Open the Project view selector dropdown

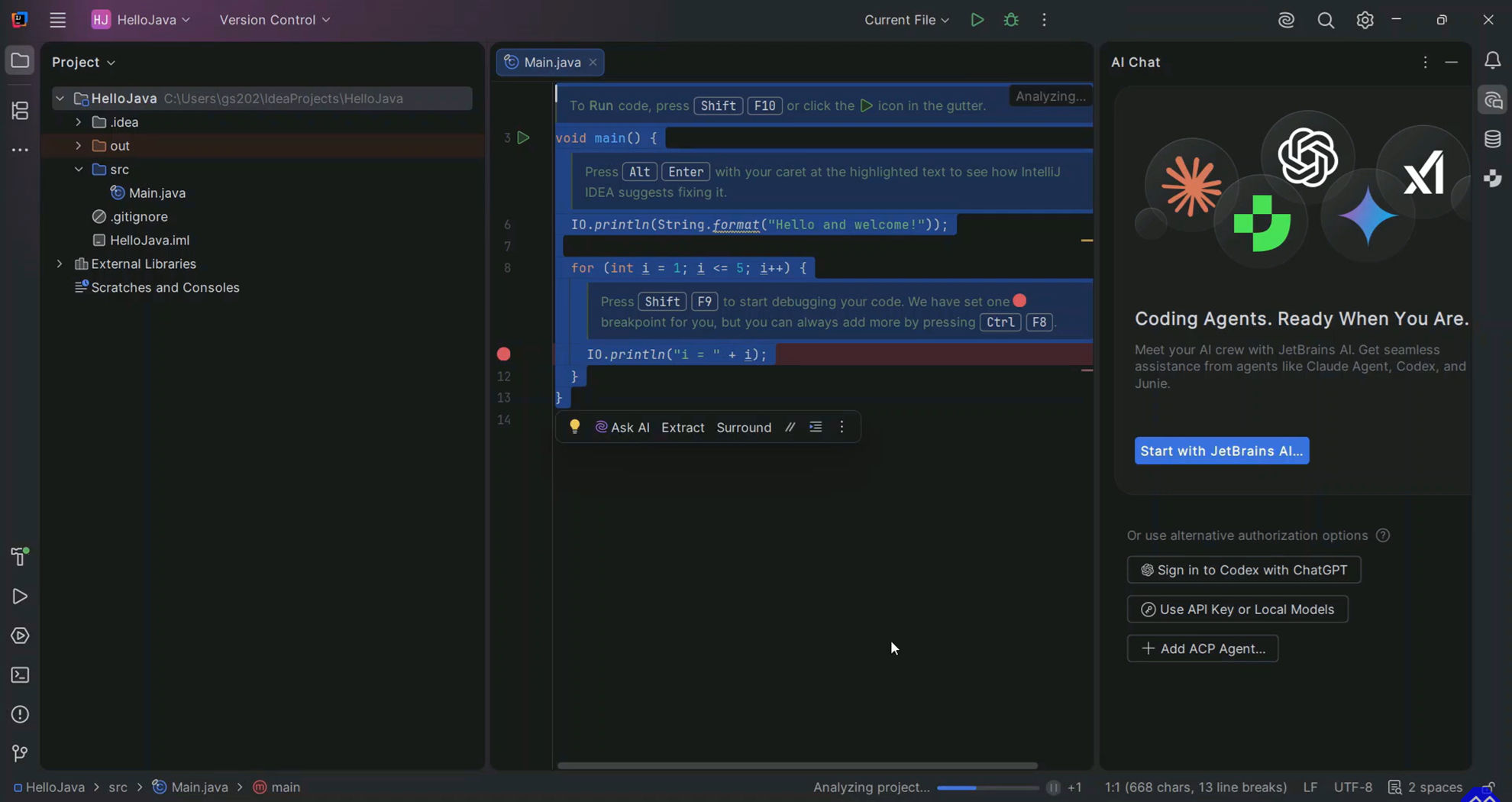(83, 62)
